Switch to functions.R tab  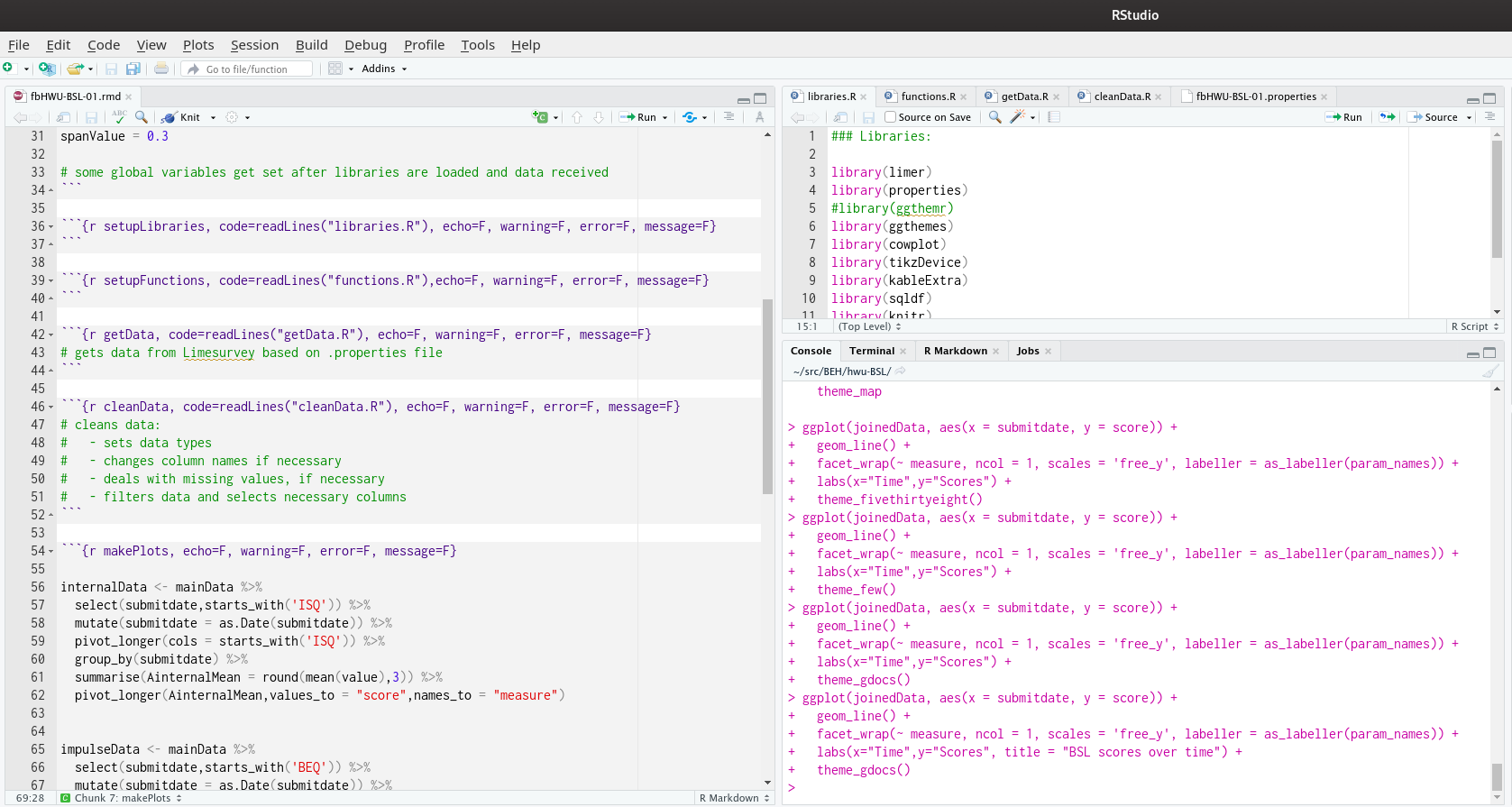(928, 96)
